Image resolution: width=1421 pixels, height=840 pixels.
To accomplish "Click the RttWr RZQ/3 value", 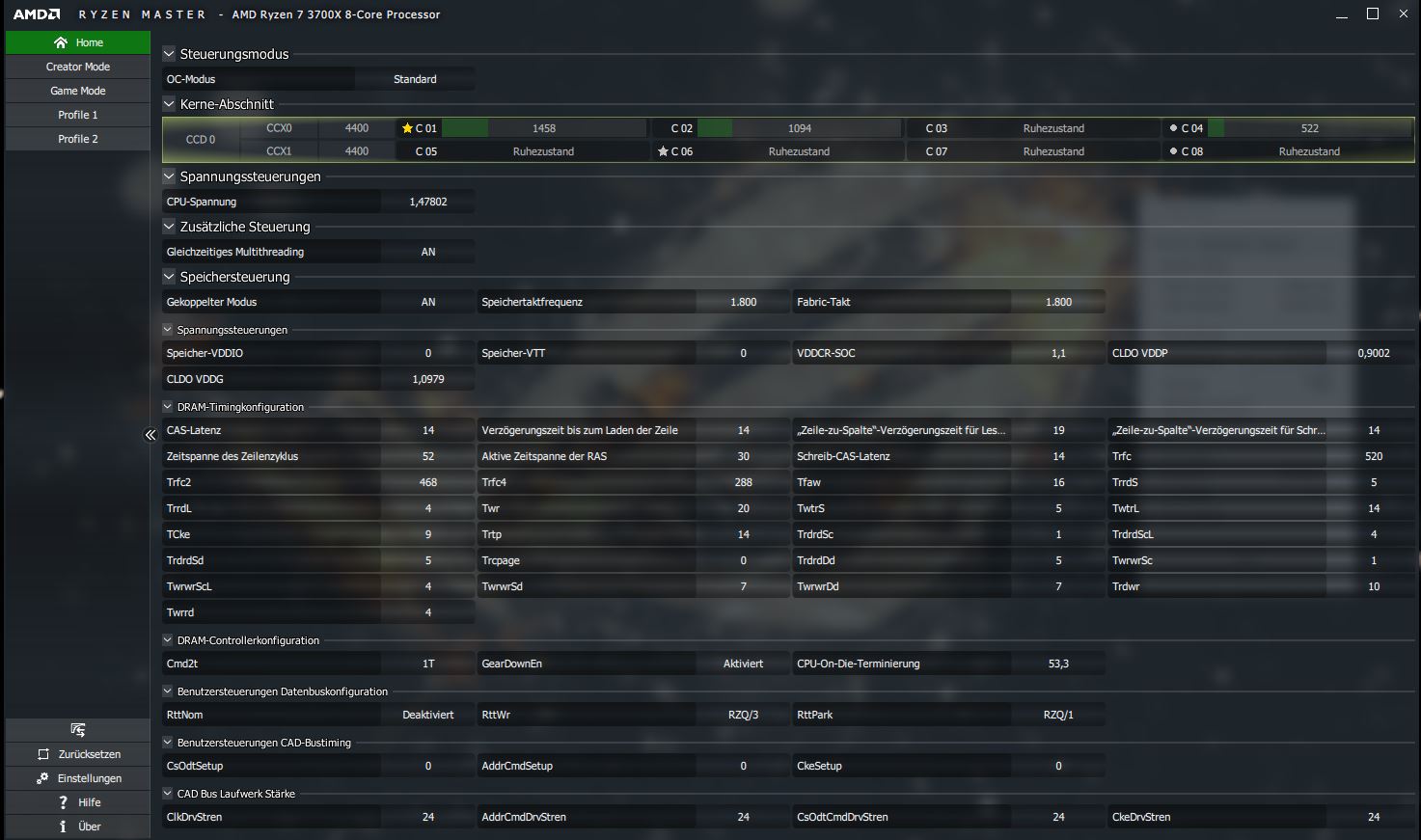I will (x=743, y=715).
